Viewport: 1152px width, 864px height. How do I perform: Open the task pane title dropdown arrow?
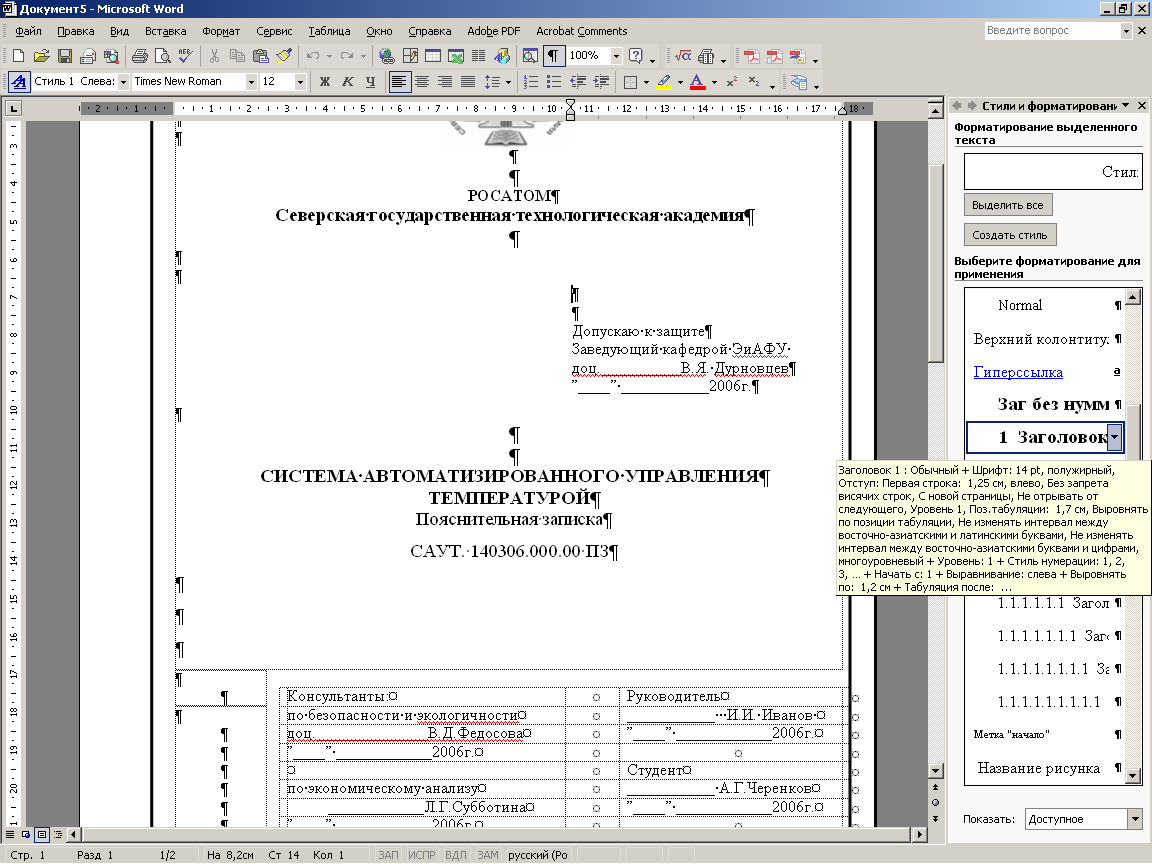coord(1126,106)
